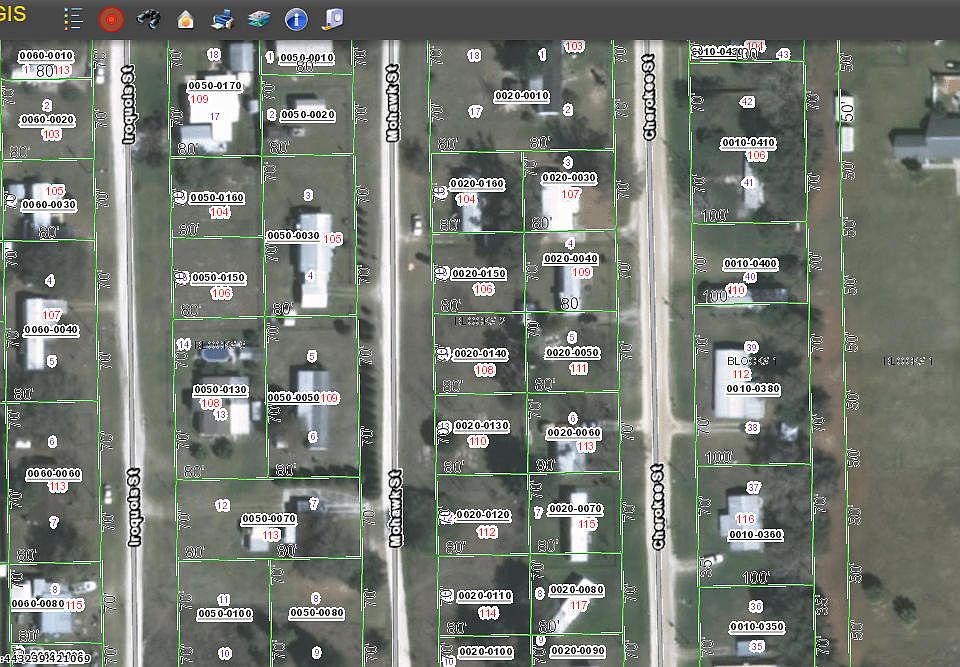
Task: Print the map with printer icon
Action: pyautogui.click(x=224, y=18)
